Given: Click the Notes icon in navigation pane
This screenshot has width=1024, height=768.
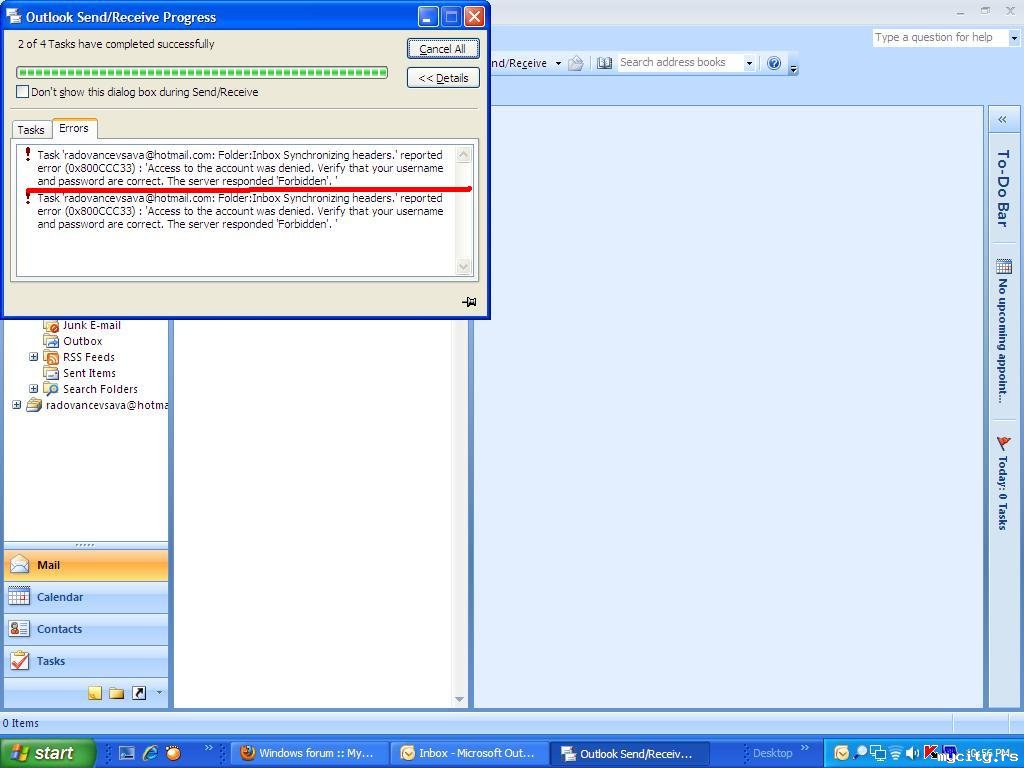Looking at the screenshot, I should tap(95, 693).
